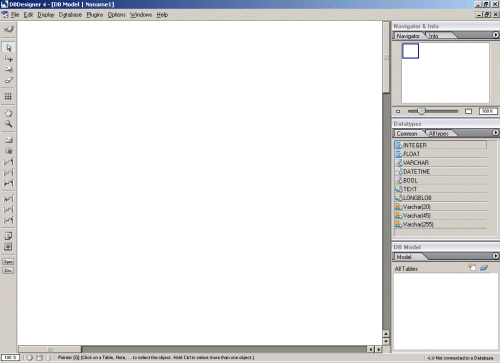Click the horizontal scrollbar right arrow
This screenshot has width=500, height=363.
click(x=379, y=349)
